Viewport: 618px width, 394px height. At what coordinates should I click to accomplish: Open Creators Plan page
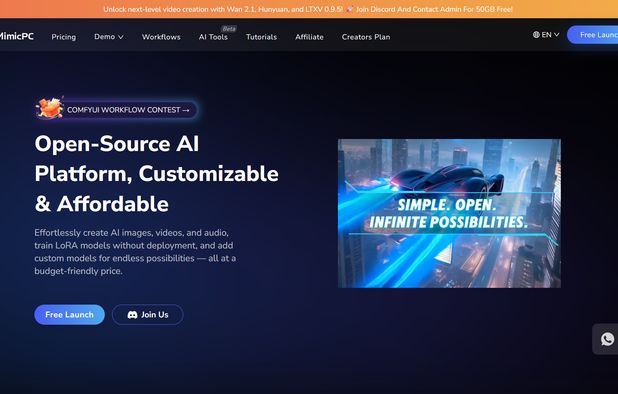tap(366, 37)
